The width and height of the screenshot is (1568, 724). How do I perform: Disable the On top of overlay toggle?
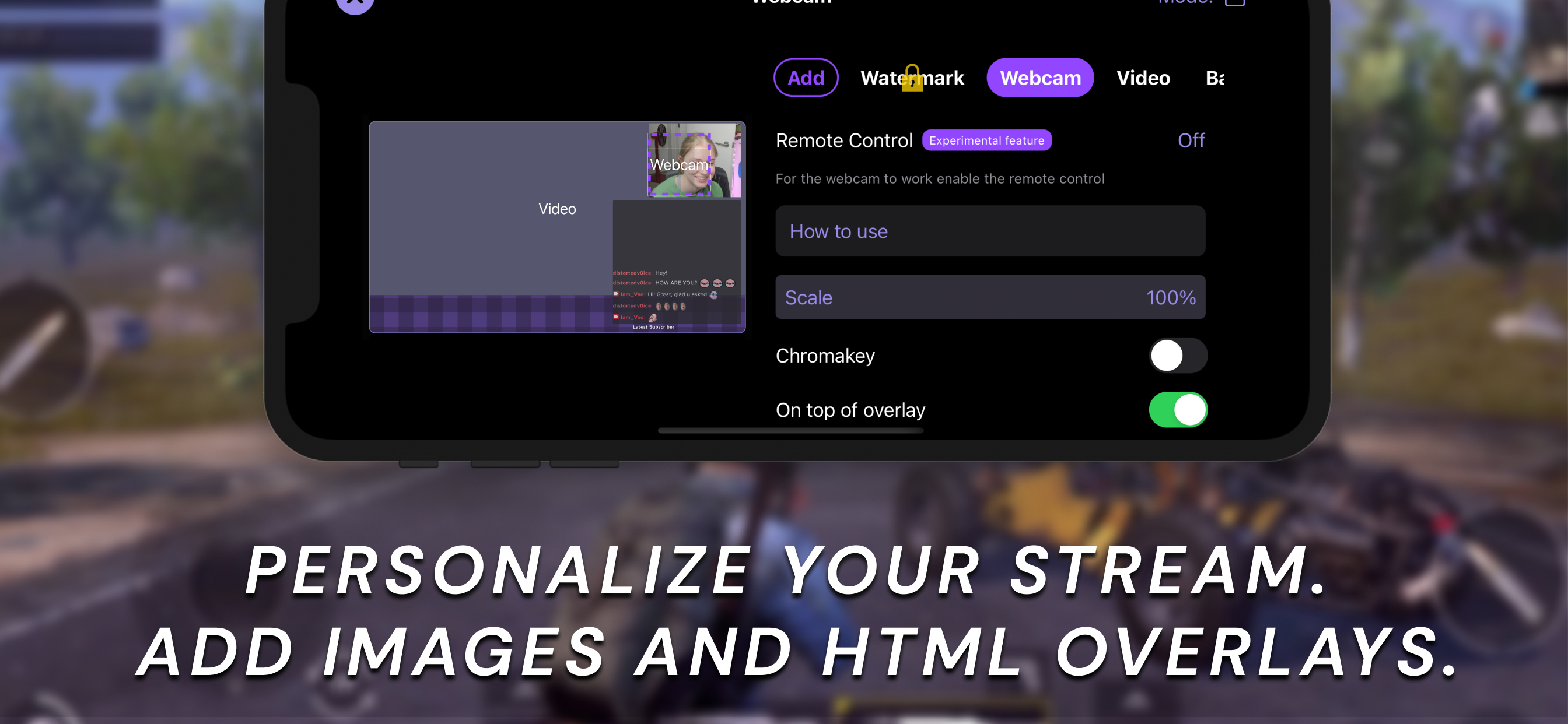click(x=1178, y=409)
